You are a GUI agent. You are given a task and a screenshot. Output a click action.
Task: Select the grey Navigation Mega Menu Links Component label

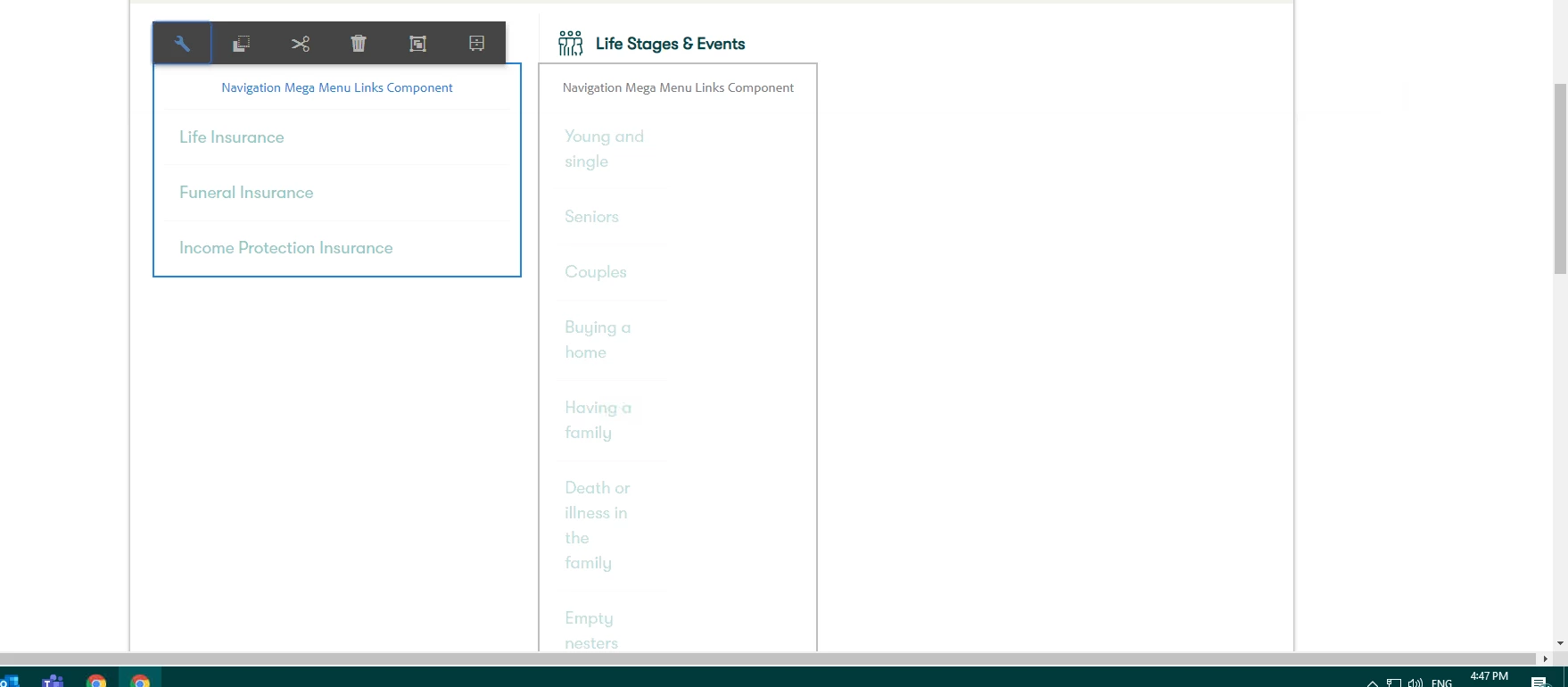point(678,87)
